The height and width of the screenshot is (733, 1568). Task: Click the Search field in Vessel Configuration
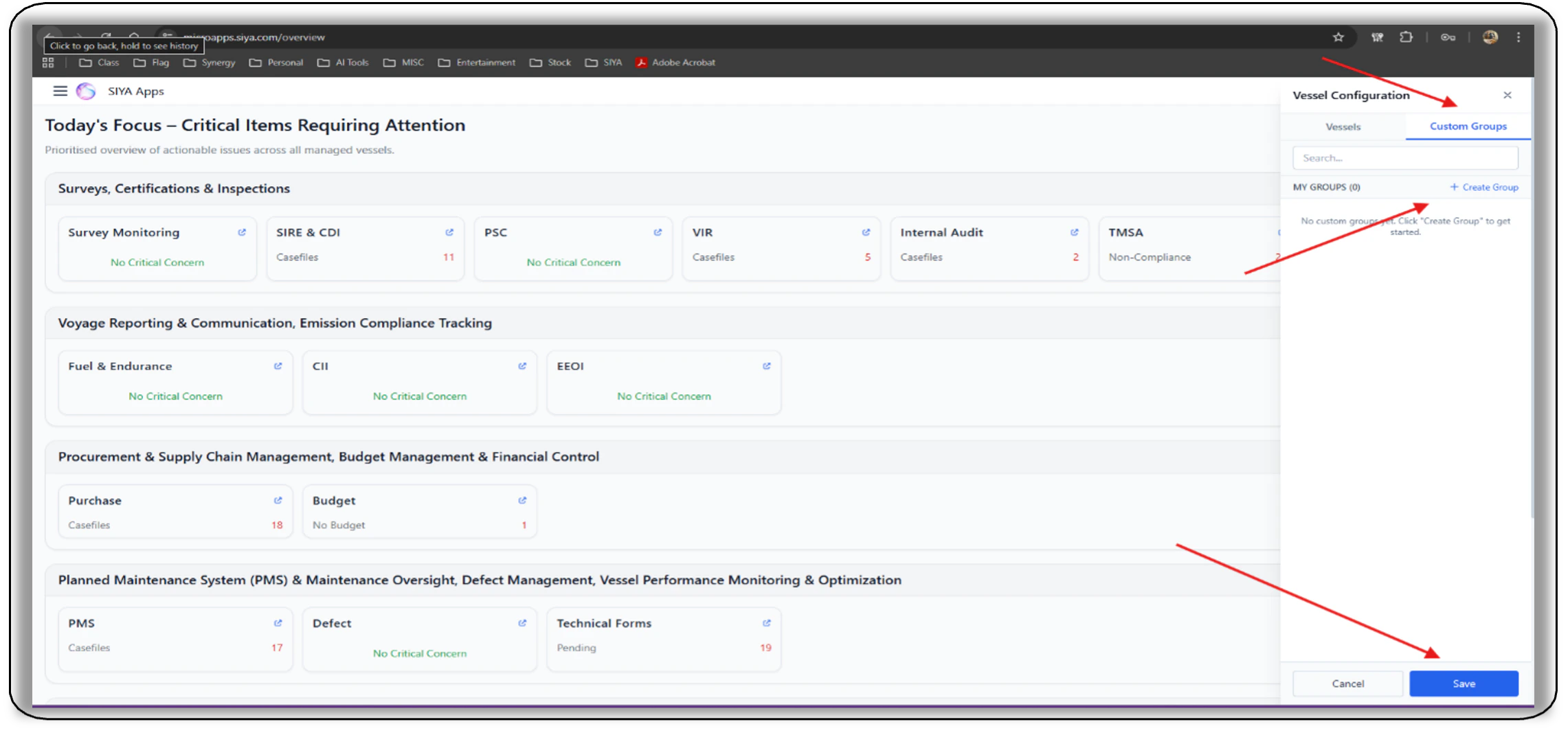click(1405, 158)
